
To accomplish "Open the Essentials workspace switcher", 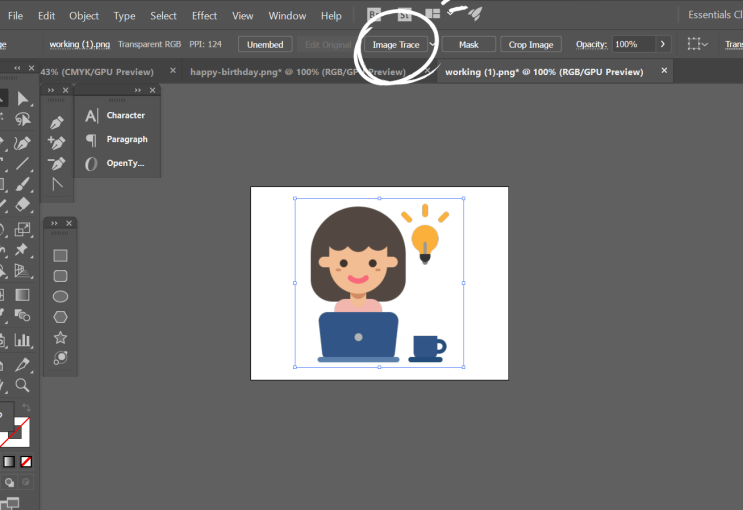I will pos(715,15).
